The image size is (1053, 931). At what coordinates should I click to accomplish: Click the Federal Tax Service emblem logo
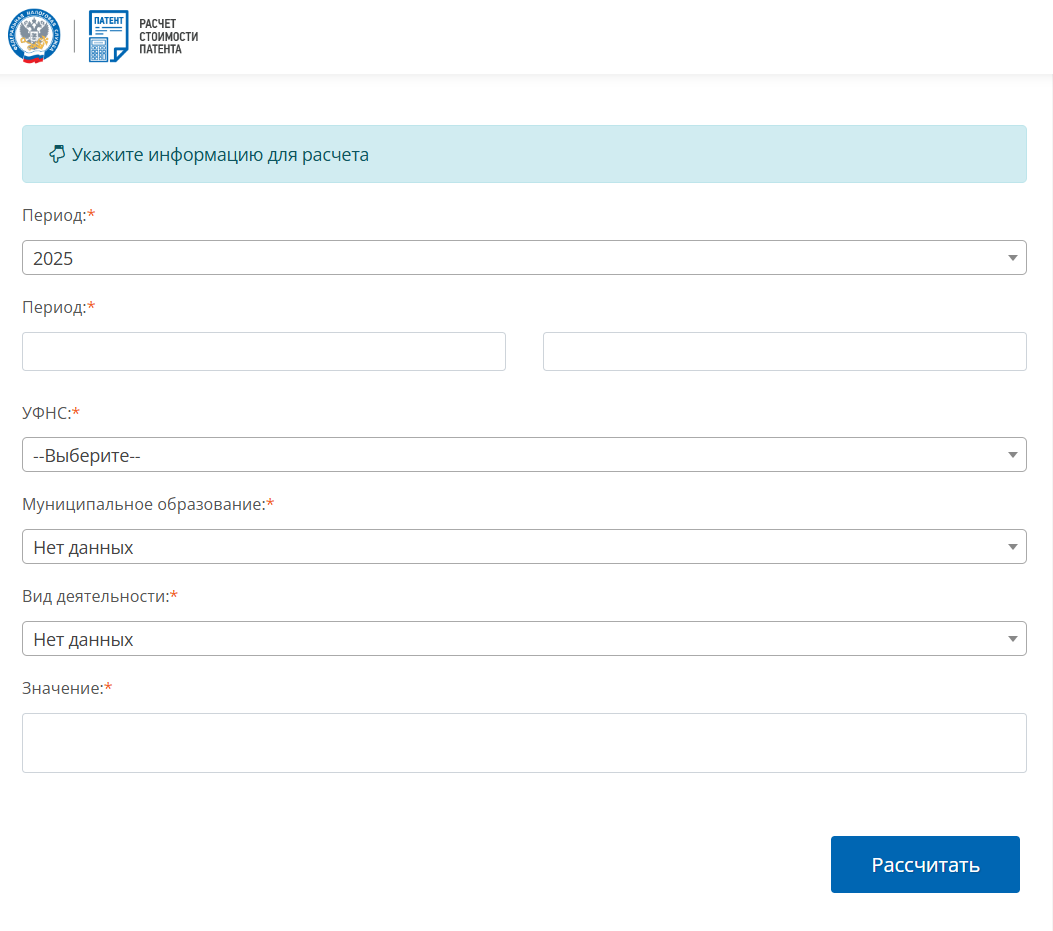point(34,36)
